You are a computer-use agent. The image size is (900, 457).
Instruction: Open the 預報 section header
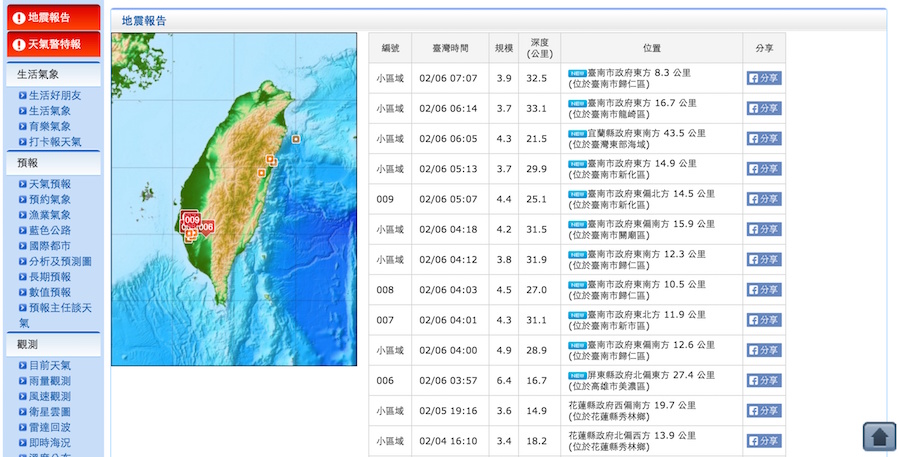53,163
